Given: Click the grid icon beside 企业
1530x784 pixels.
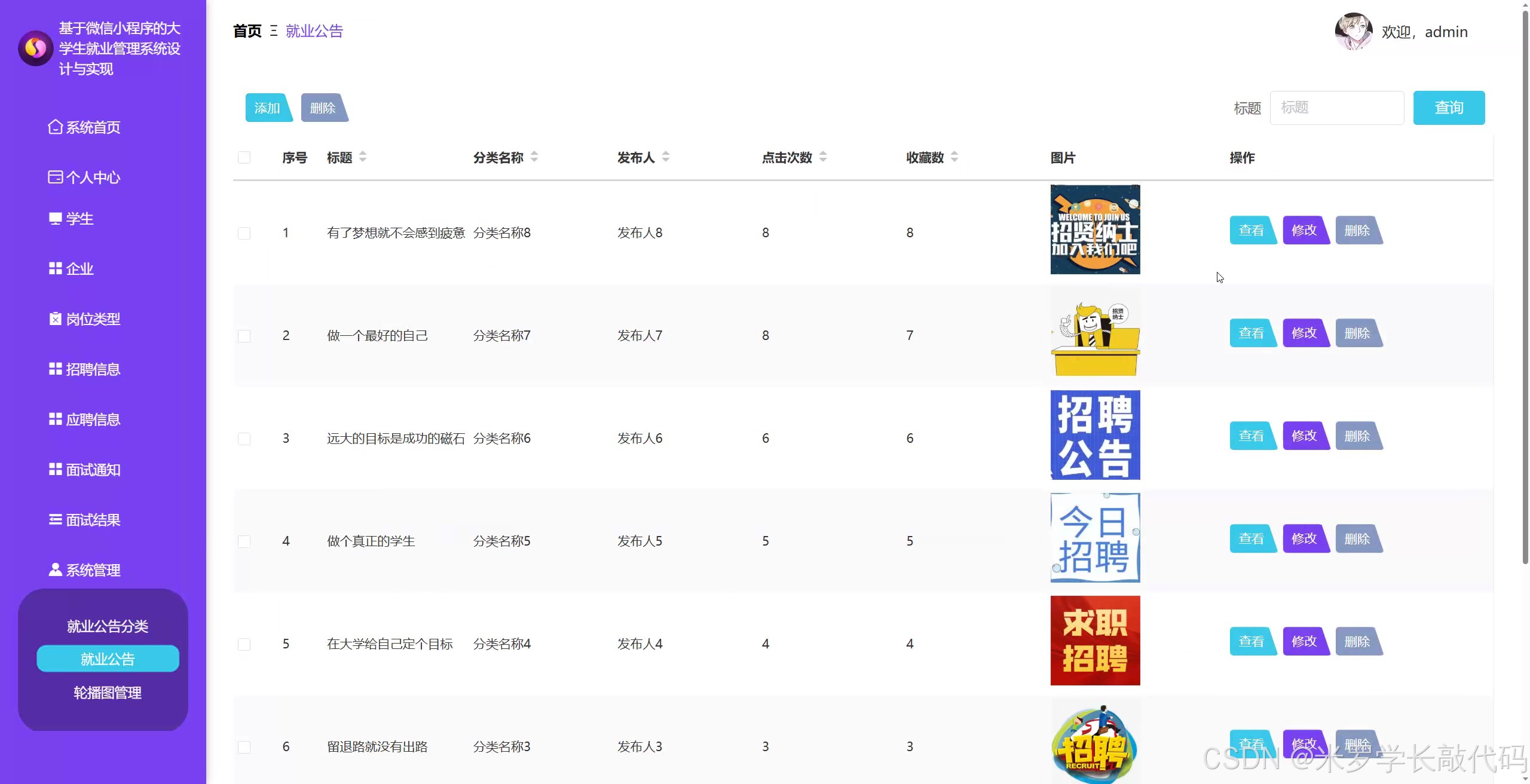Looking at the screenshot, I should [55, 269].
